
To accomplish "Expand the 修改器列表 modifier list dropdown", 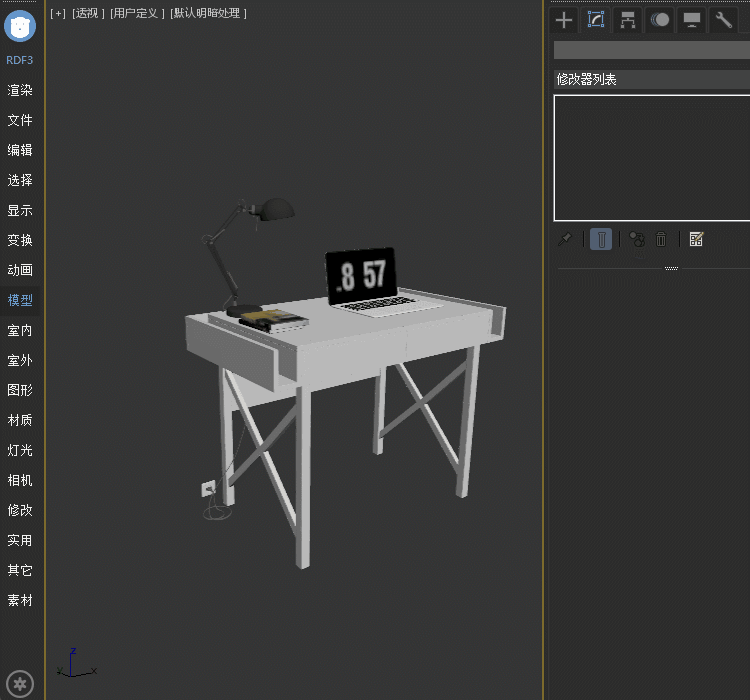I will (x=651, y=79).
